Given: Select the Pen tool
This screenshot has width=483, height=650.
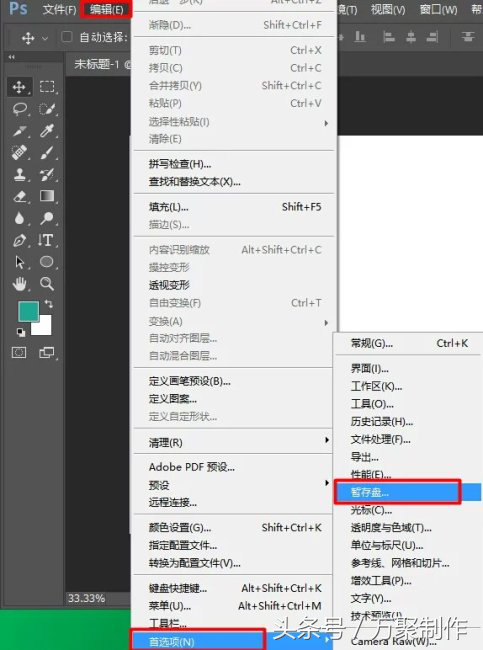Looking at the screenshot, I should (19, 240).
